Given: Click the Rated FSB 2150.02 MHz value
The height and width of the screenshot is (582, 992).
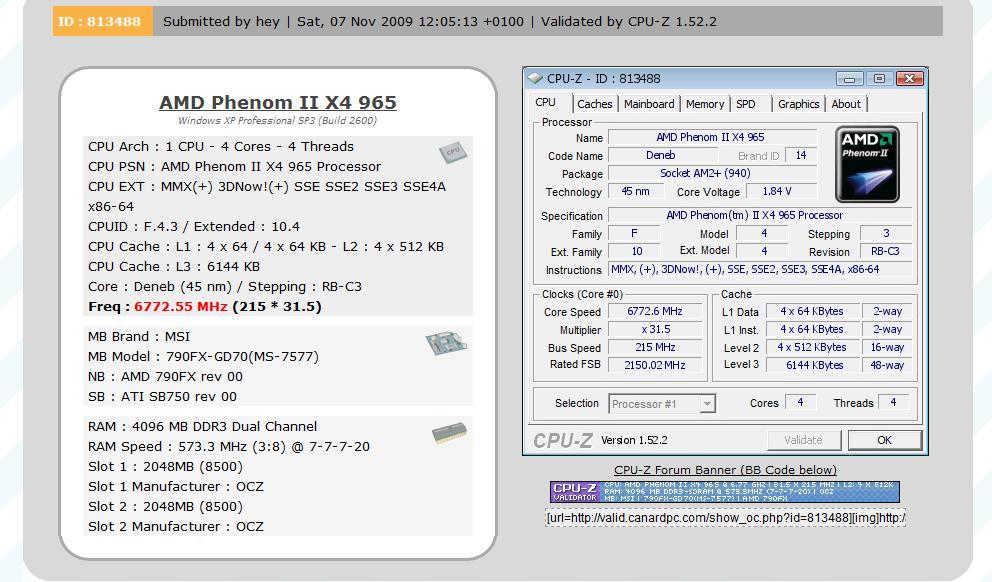Looking at the screenshot, I should tap(655, 365).
